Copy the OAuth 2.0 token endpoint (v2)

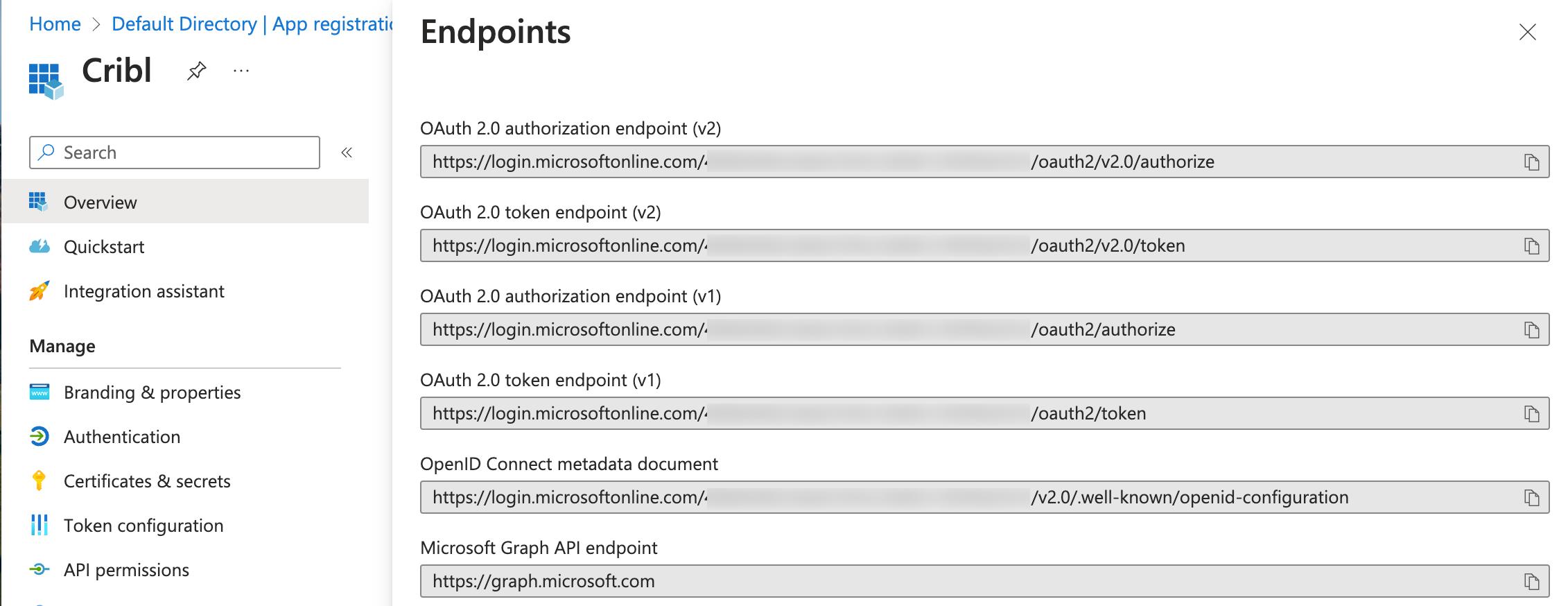coord(1532,245)
